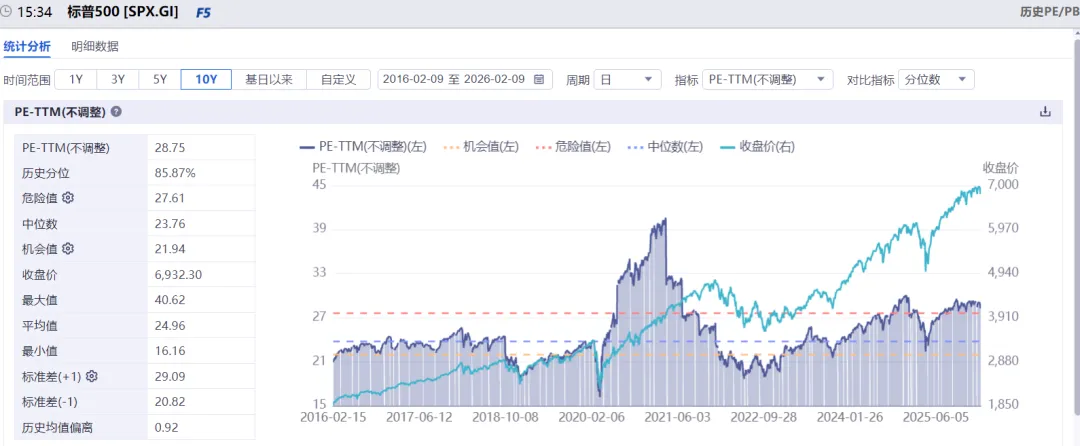Click the 标准差(+1) value 29.09
This screenshot has width=1080, height=446.
(x=171, y=376)
